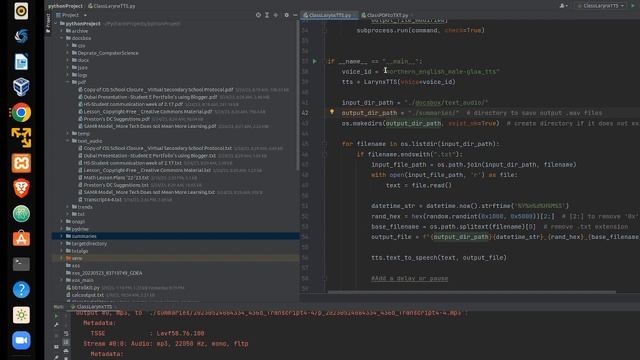Expand the temp folder
The image size is (640, 360).
coord(68,133)
